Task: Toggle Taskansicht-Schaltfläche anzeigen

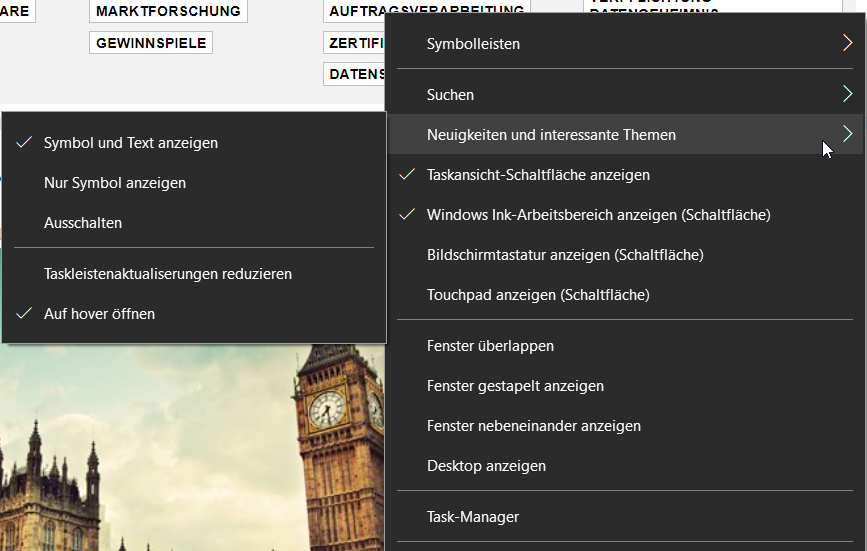Action: (x=538, y=175)
